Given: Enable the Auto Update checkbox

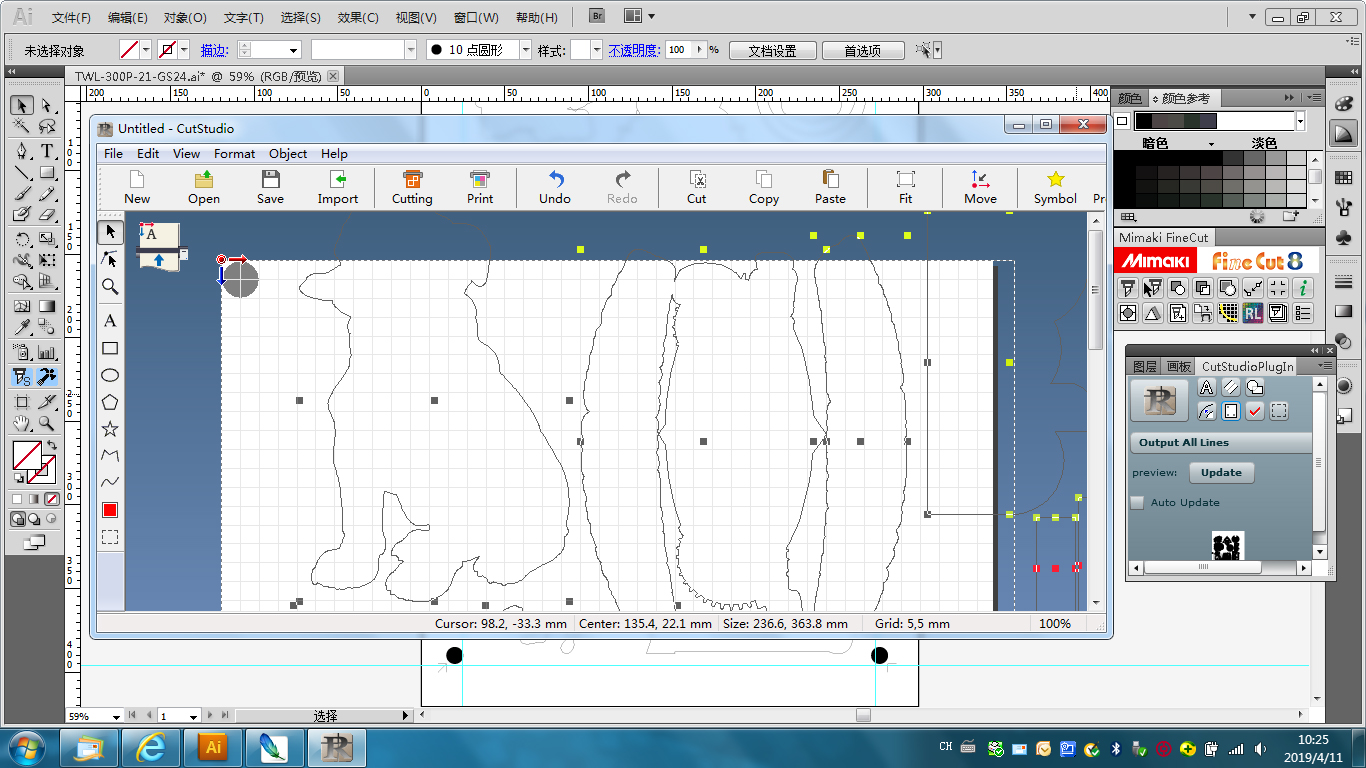Looking at the screenshot, I should pyautogui.click(x=1137, y=503).
